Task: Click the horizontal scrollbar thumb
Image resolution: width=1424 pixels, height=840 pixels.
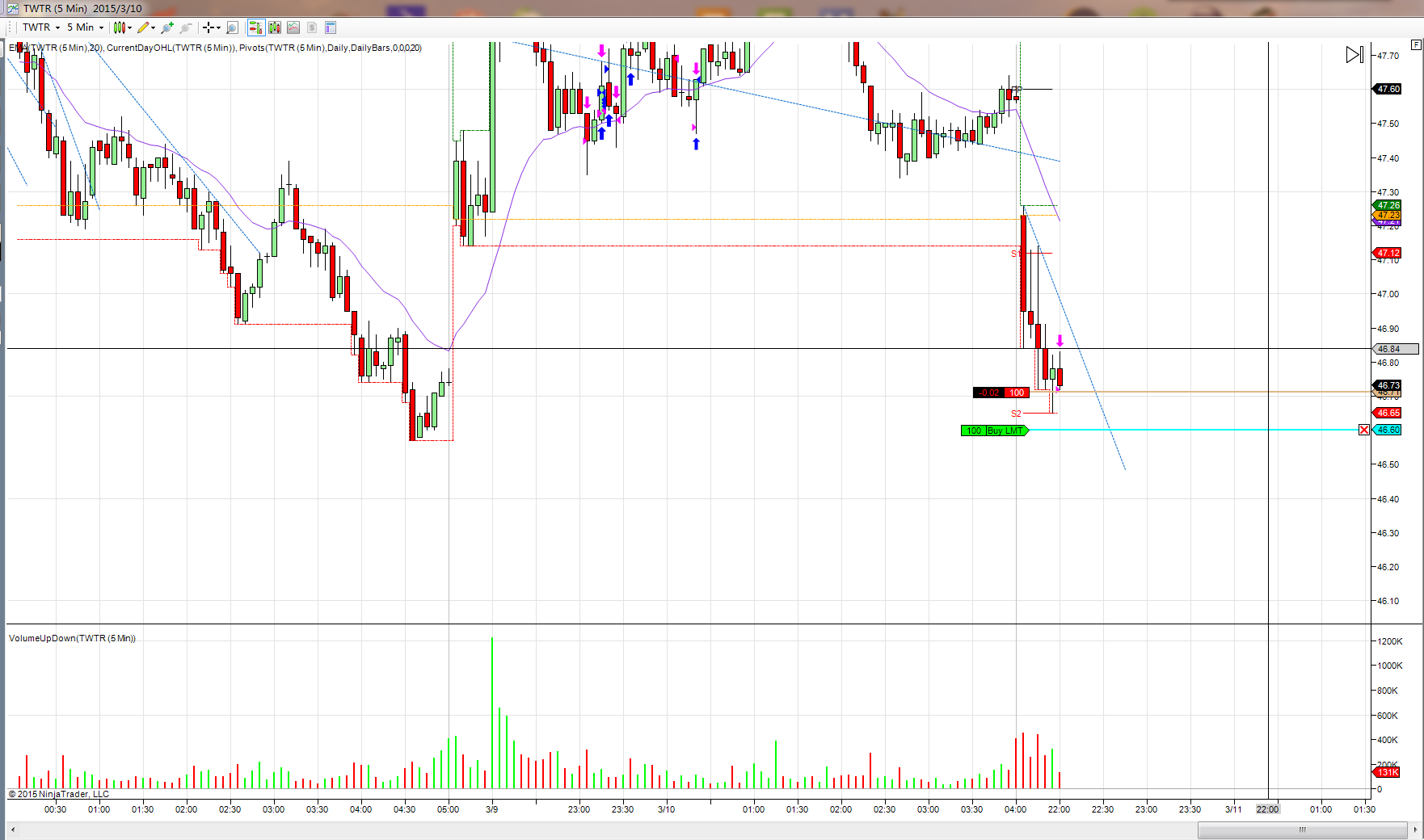Action: pos(1303,829)
